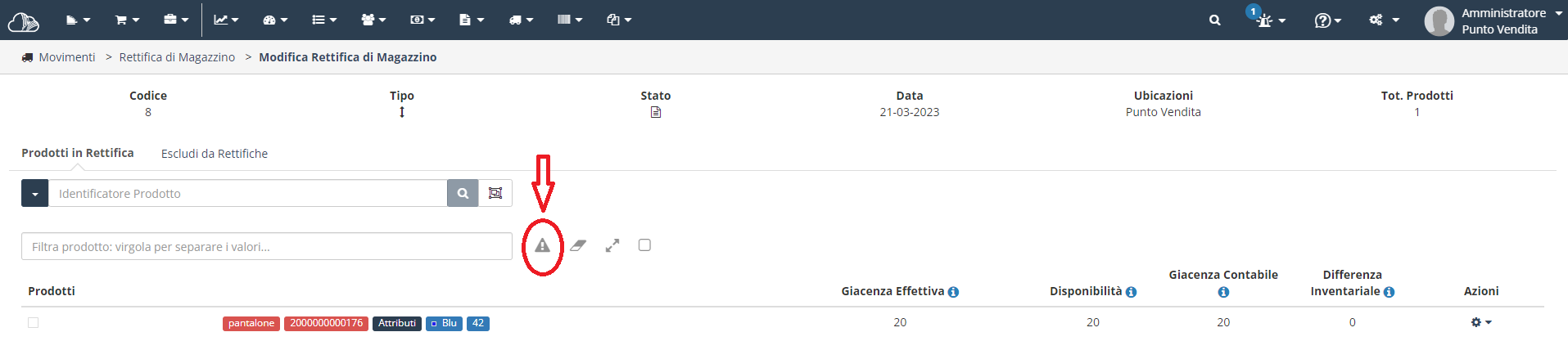Viewport: 1568px width, 359px height.
Task: Open the Amministratore user dropdown
Action: (1494, 20)
